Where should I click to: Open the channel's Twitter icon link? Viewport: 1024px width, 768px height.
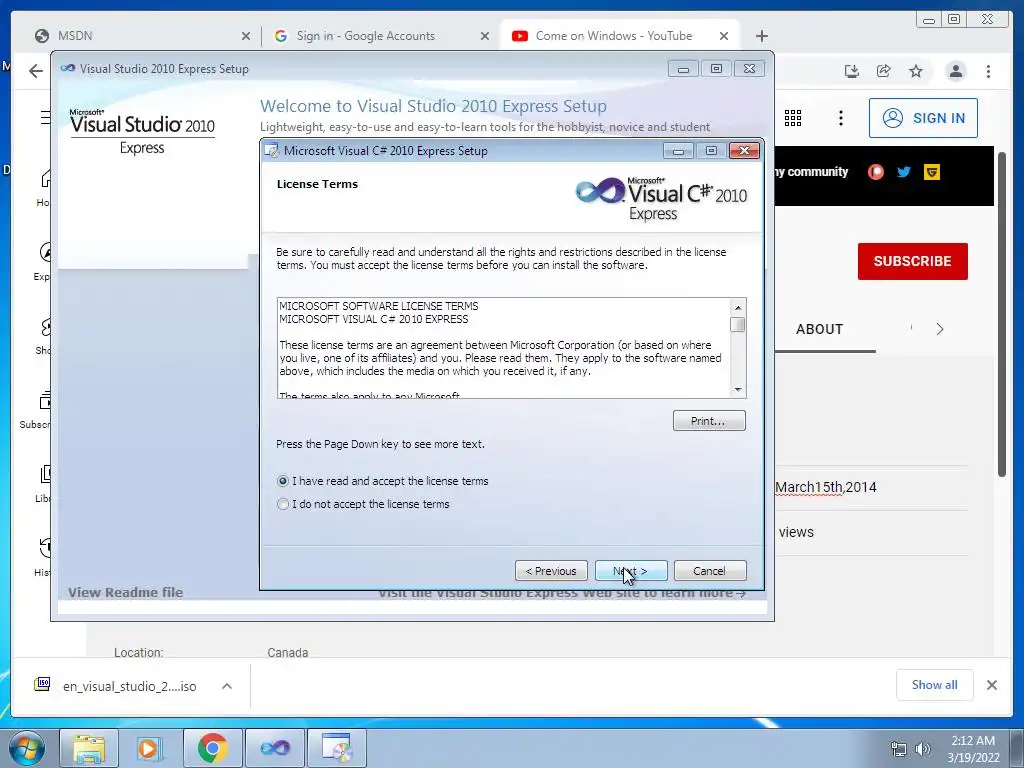pyautogui.click(x=904, y=172)
